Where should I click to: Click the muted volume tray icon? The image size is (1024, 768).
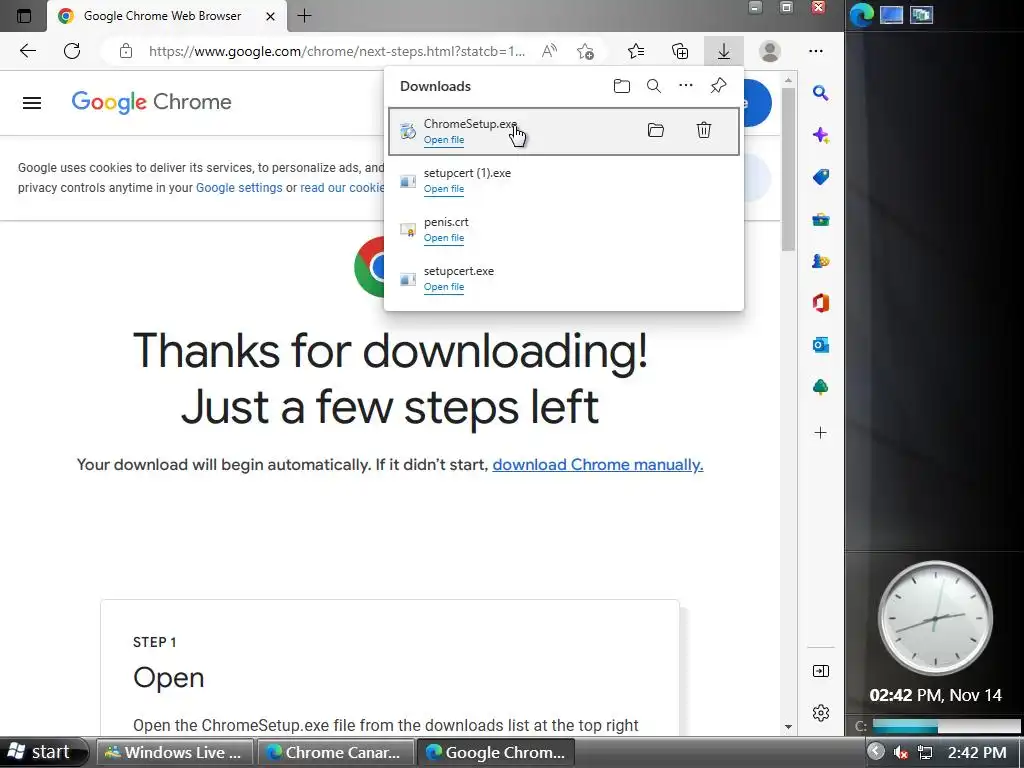[901, 752]
